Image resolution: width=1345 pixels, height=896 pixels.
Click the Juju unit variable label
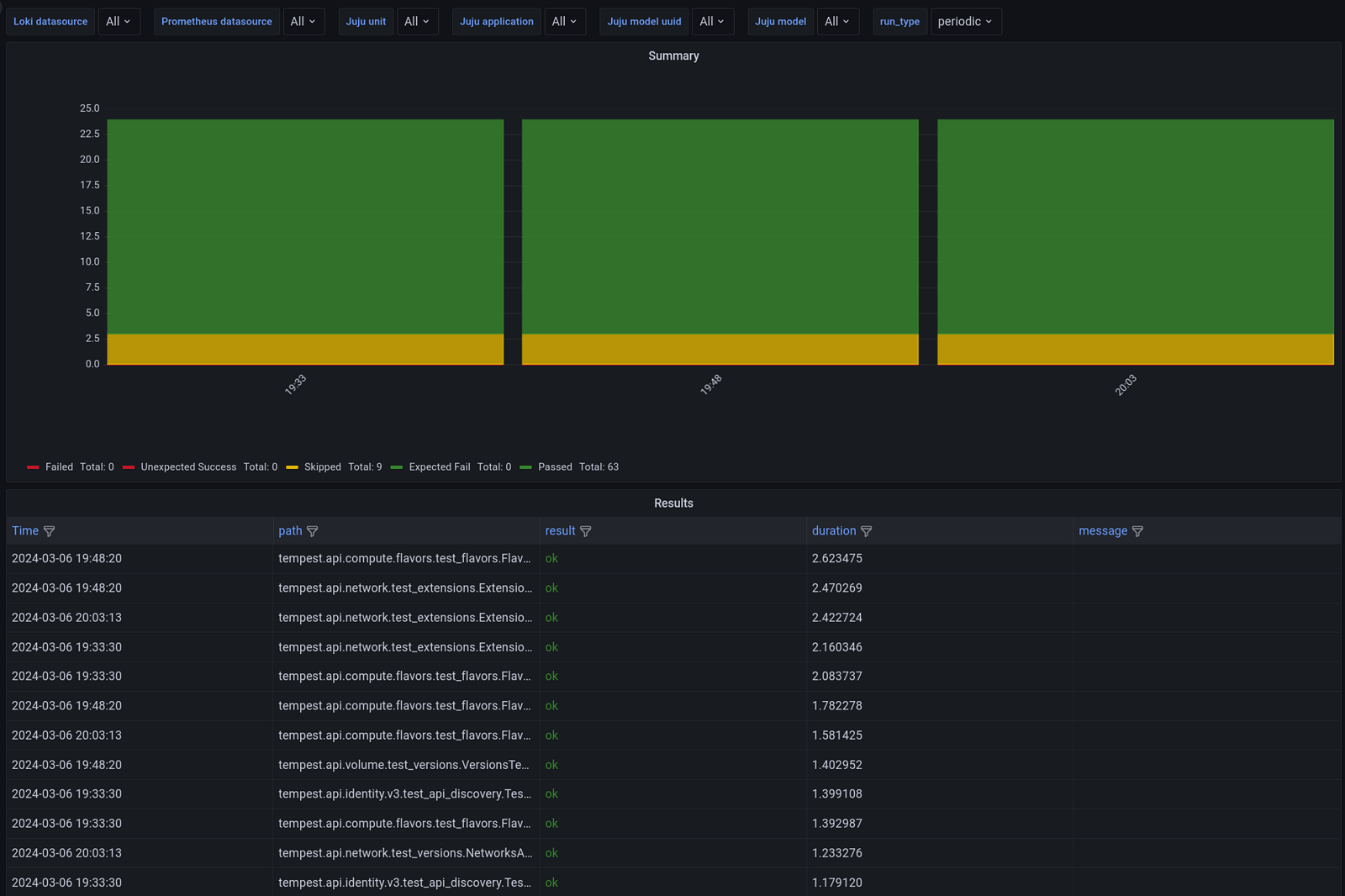pos(366,21)
